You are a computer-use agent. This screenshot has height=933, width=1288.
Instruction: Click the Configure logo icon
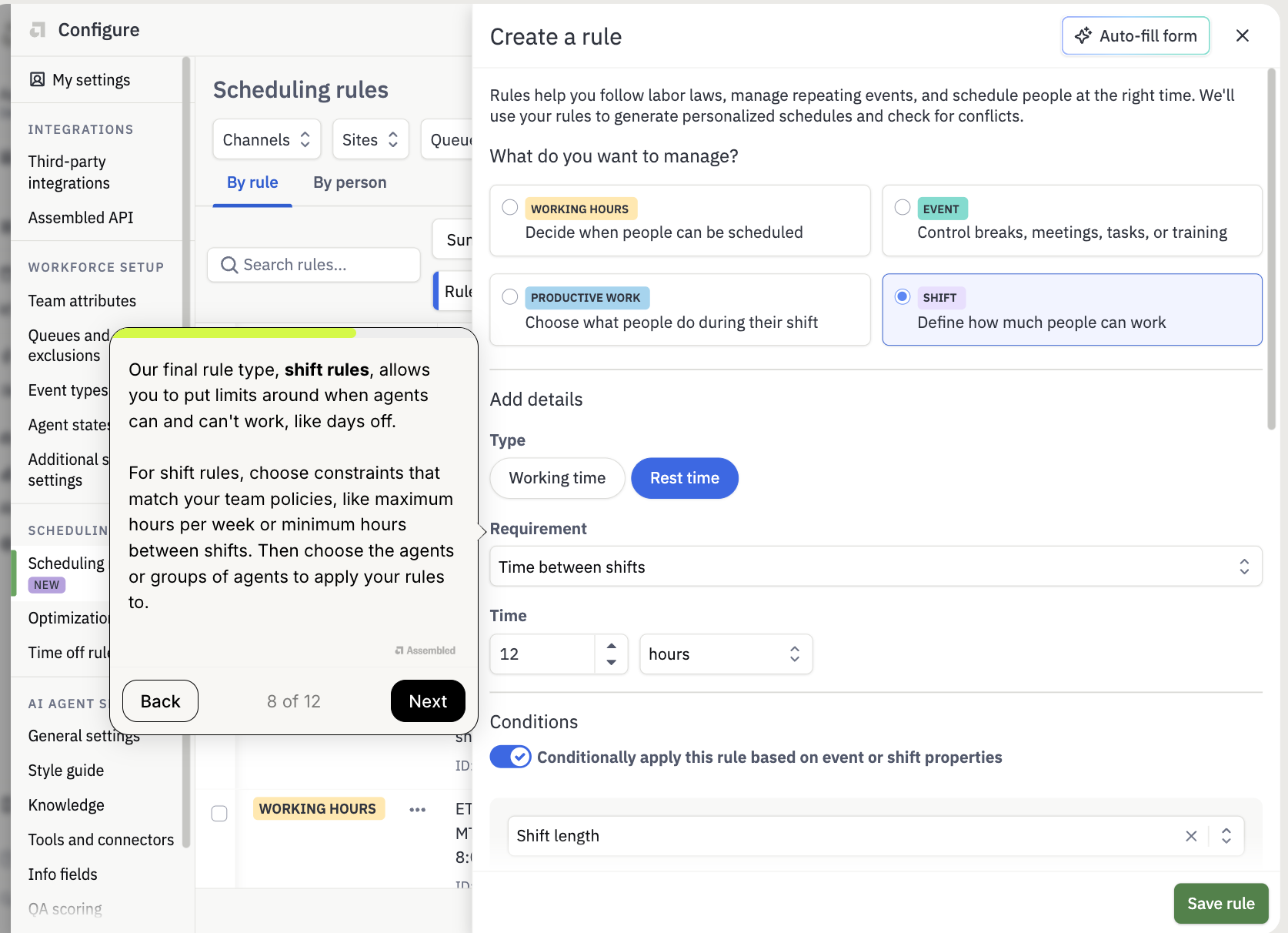point(38,30)
